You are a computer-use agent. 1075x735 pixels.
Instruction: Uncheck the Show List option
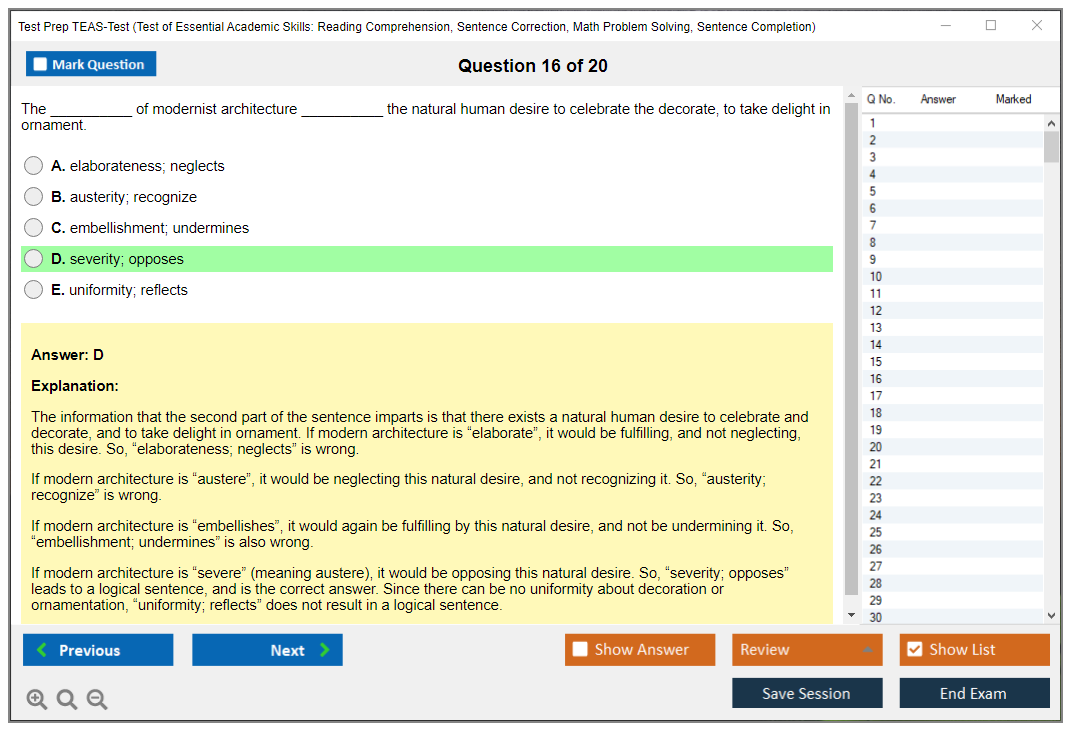[x=914, y=650]
